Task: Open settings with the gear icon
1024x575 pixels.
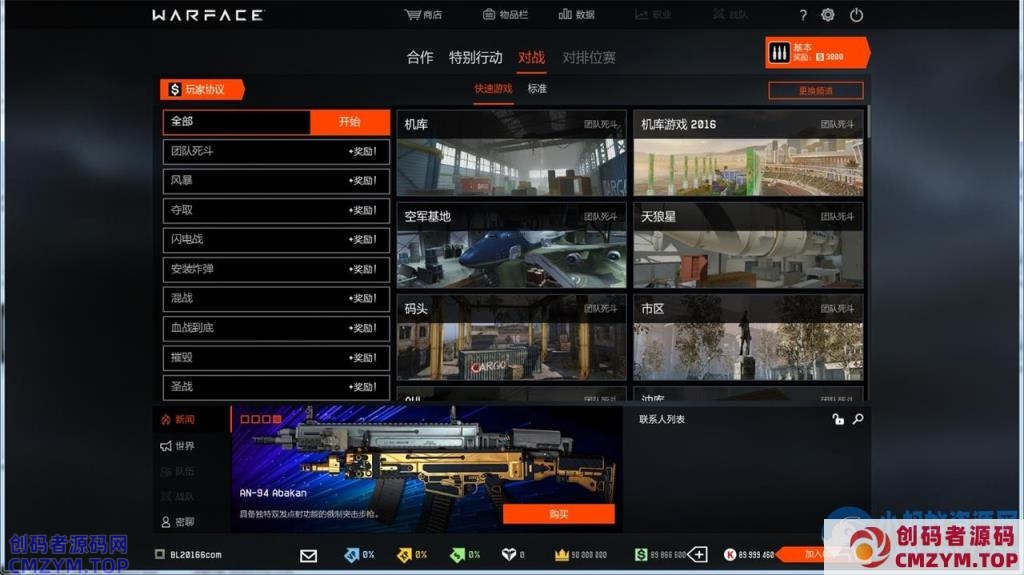Action: tap(828, 15)
